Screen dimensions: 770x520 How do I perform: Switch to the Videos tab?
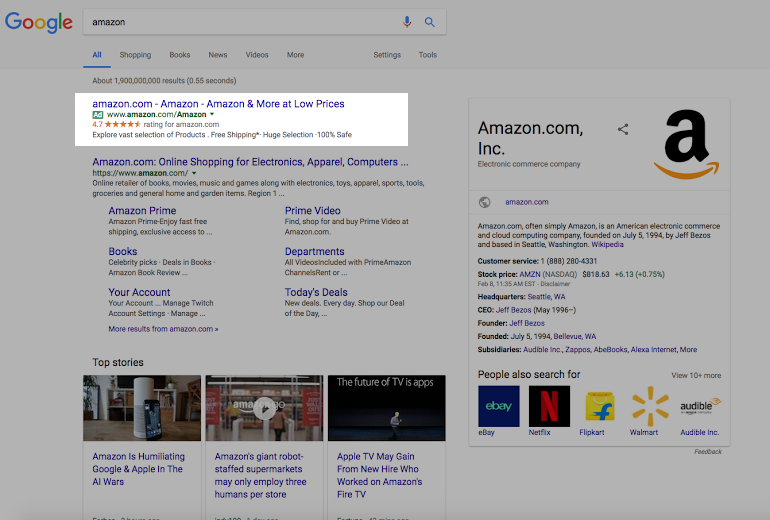tap(257, 55)
